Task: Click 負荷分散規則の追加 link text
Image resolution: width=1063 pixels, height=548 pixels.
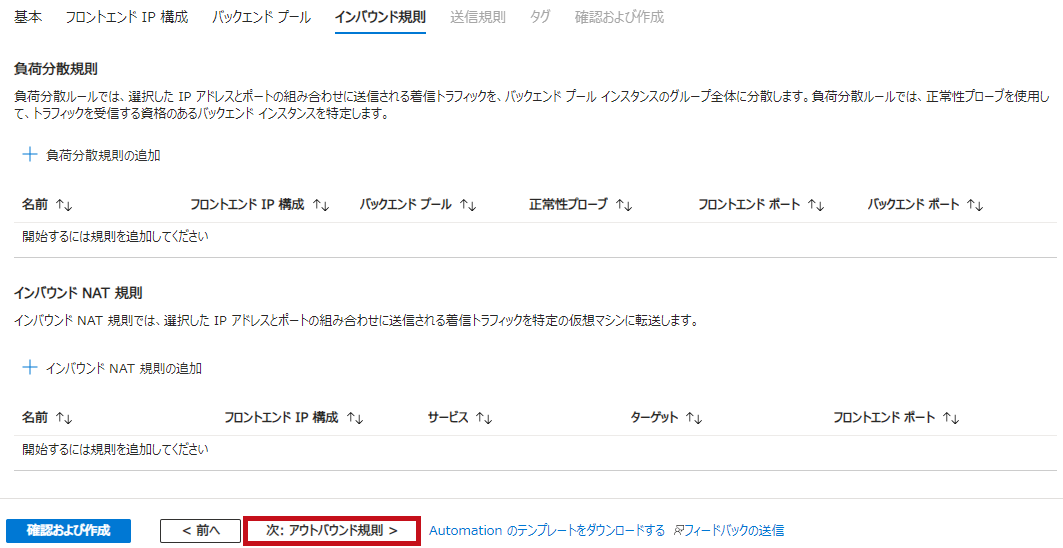Action: (103, 155)
